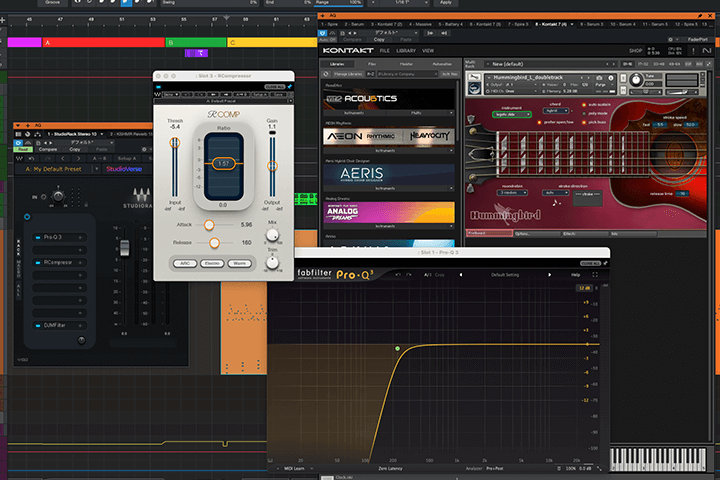Switch to 3 - Kontakt 7 (2) instrument tab
The width and height of the screenshot is (720, 480).
click(x=386, y=24)
